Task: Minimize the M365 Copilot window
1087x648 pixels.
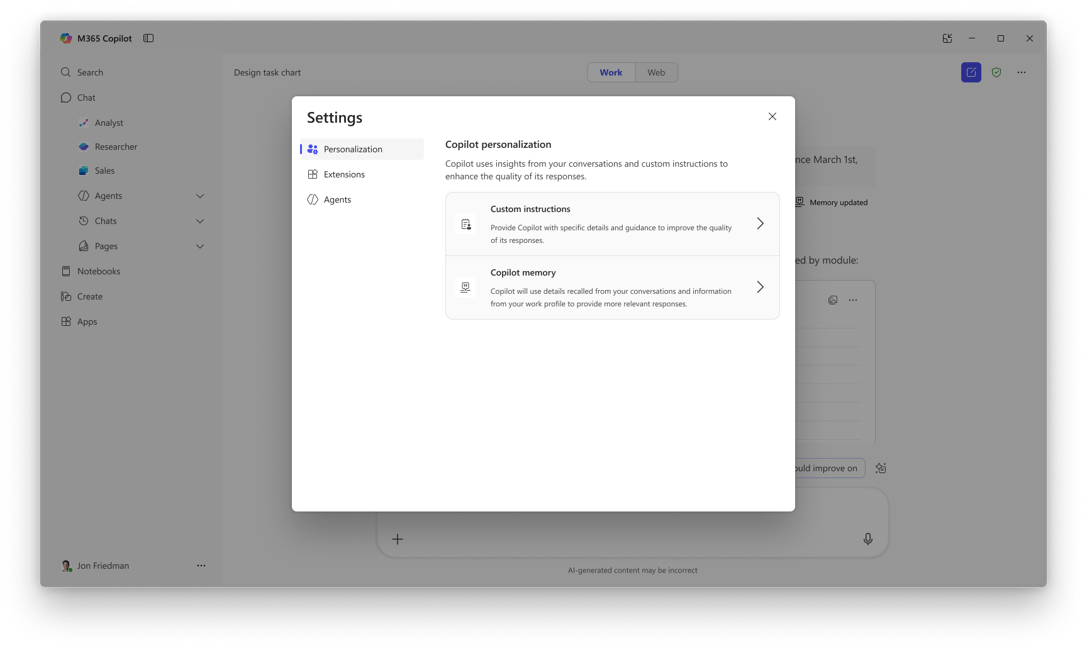Action: coord(972,38)
